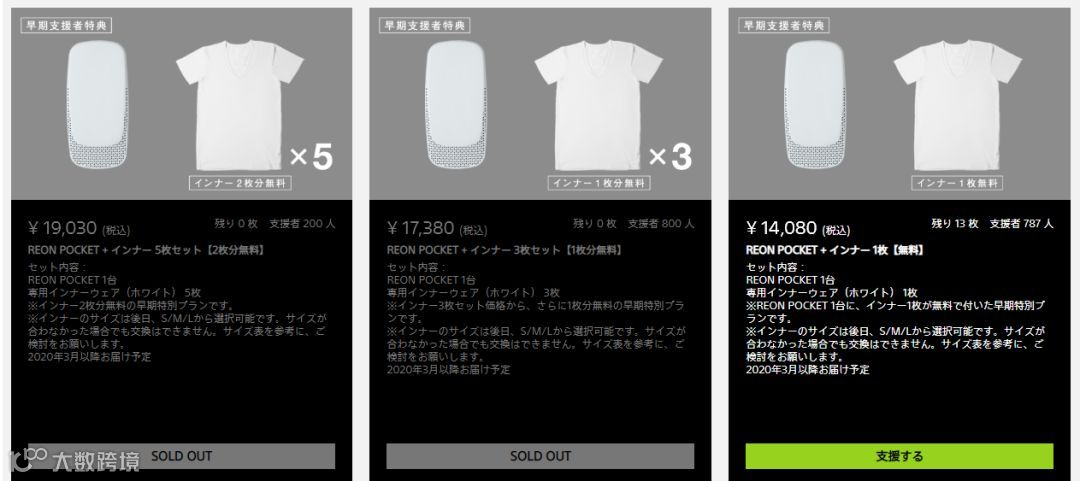Select REON POCKET device image in second card
The width and height of the screenshot is (1080, 481).
456,104
